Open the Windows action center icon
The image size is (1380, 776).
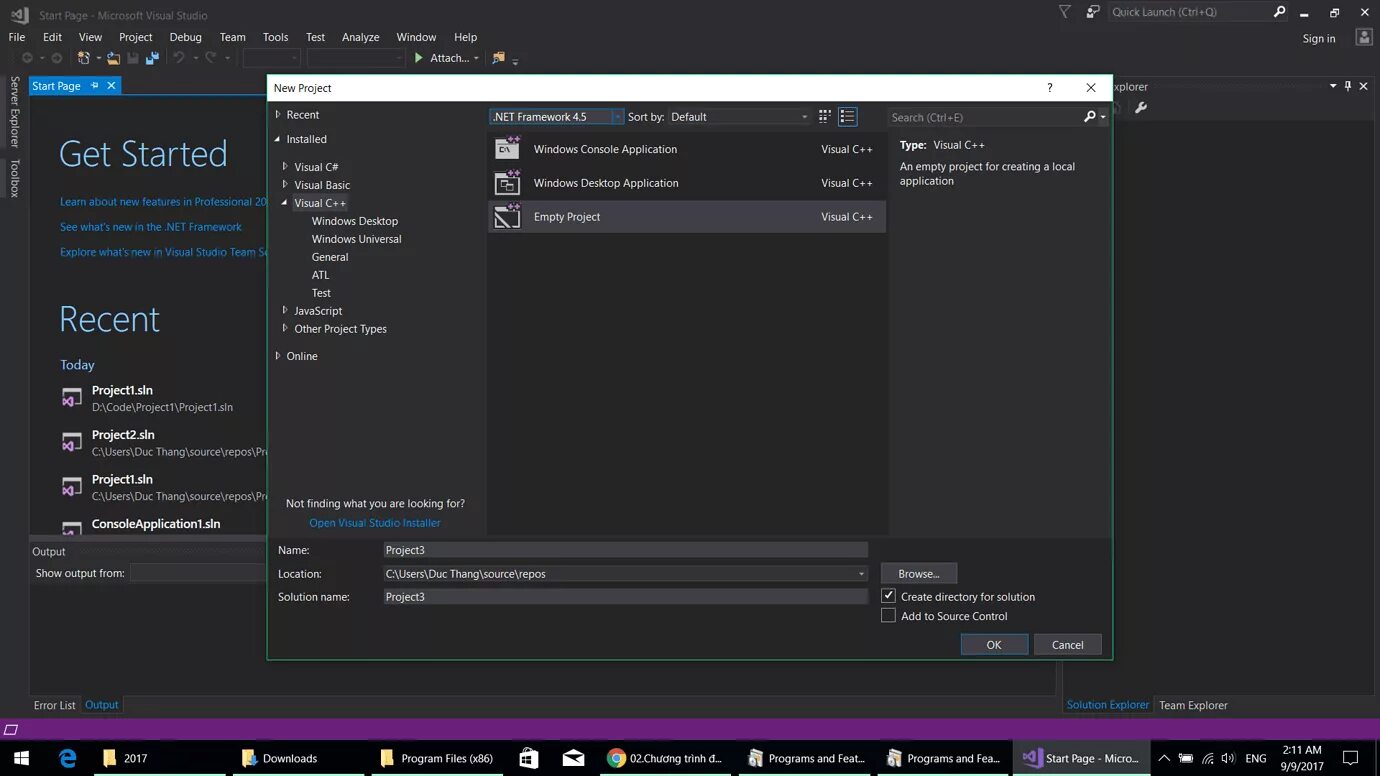(1350, 758)
